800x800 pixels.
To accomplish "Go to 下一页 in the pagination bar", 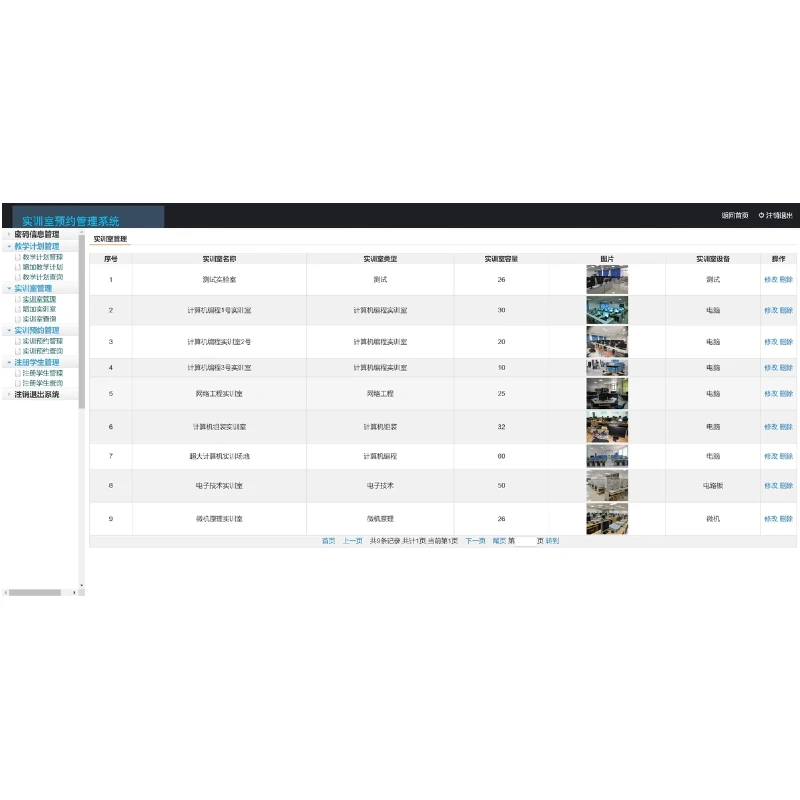I will click(476, 541).
